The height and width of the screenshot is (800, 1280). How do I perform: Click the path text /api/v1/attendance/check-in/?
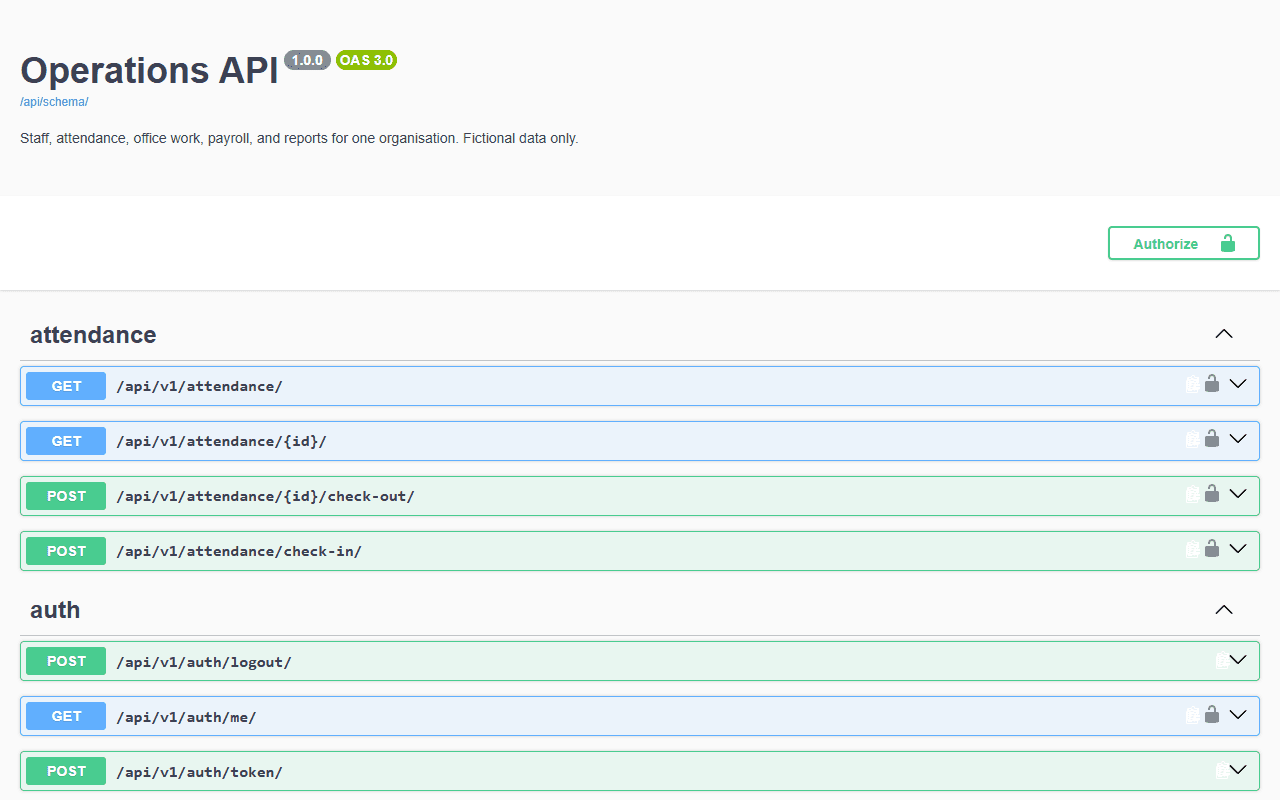239,551
